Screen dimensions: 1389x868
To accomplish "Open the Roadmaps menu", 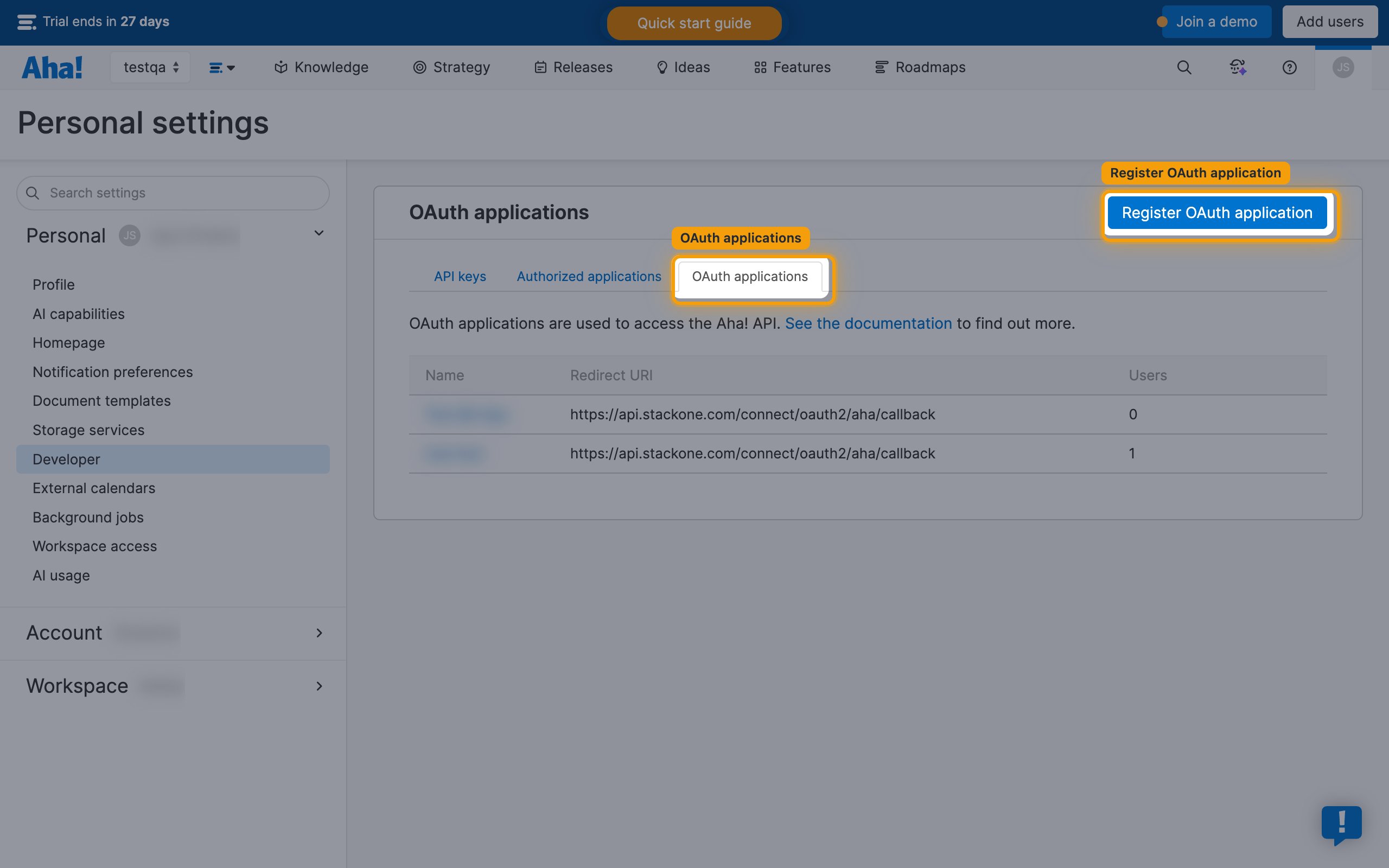I will click(920, 67).
